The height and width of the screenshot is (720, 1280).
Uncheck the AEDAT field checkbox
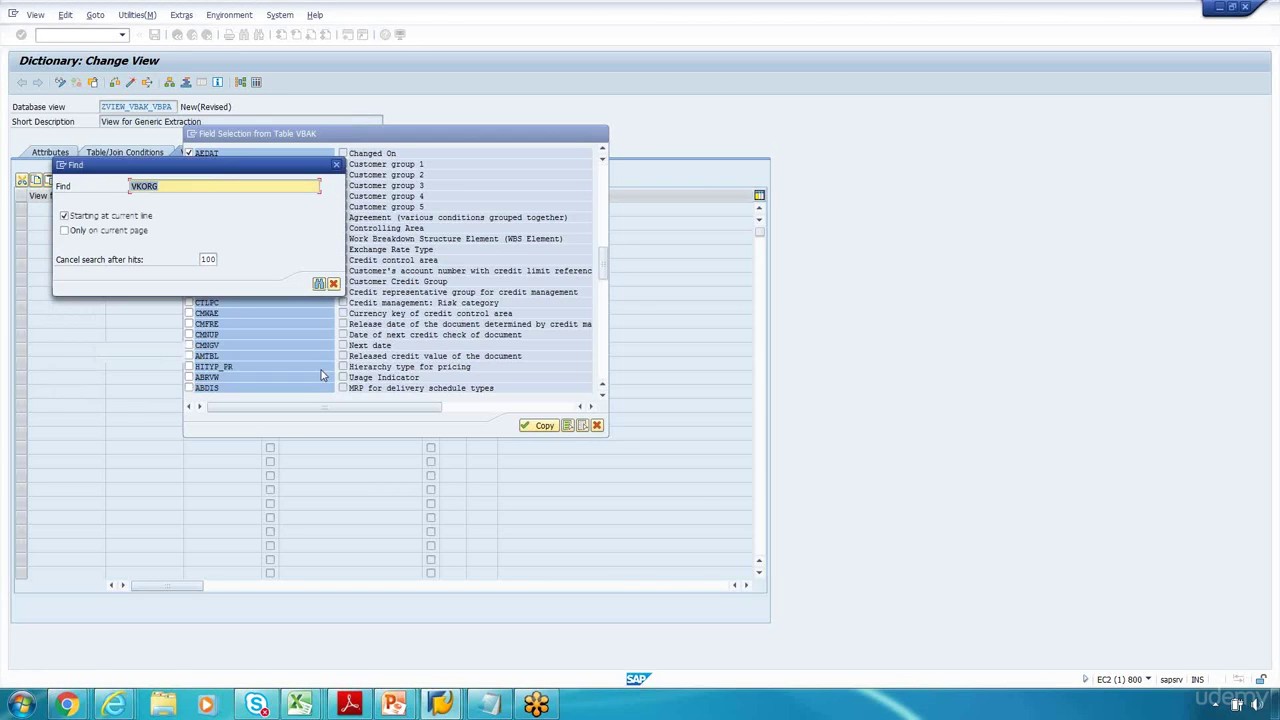[x=189, y=153]
